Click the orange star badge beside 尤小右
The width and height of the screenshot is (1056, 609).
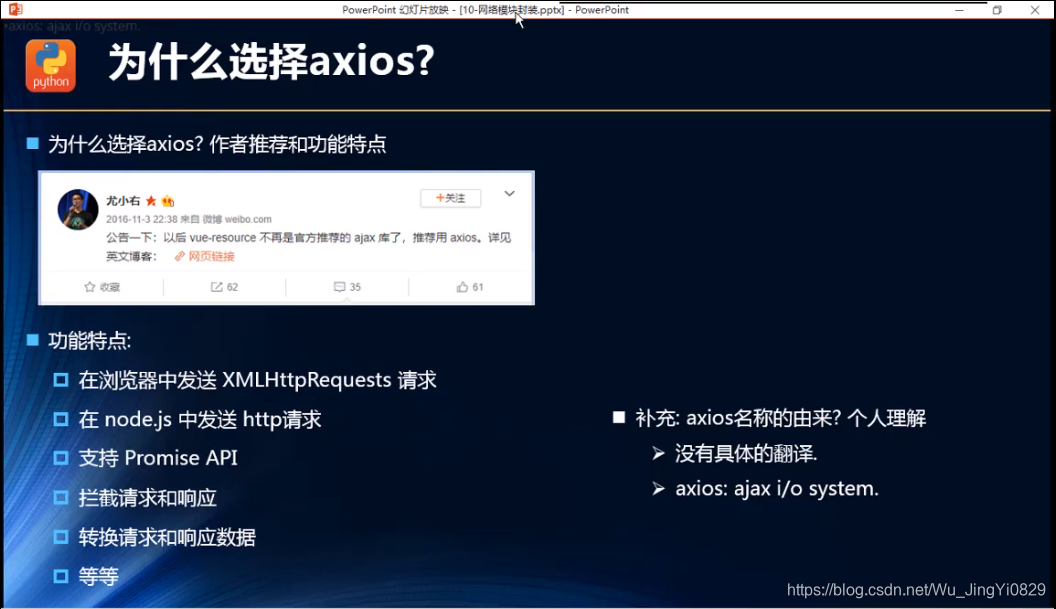151,201
